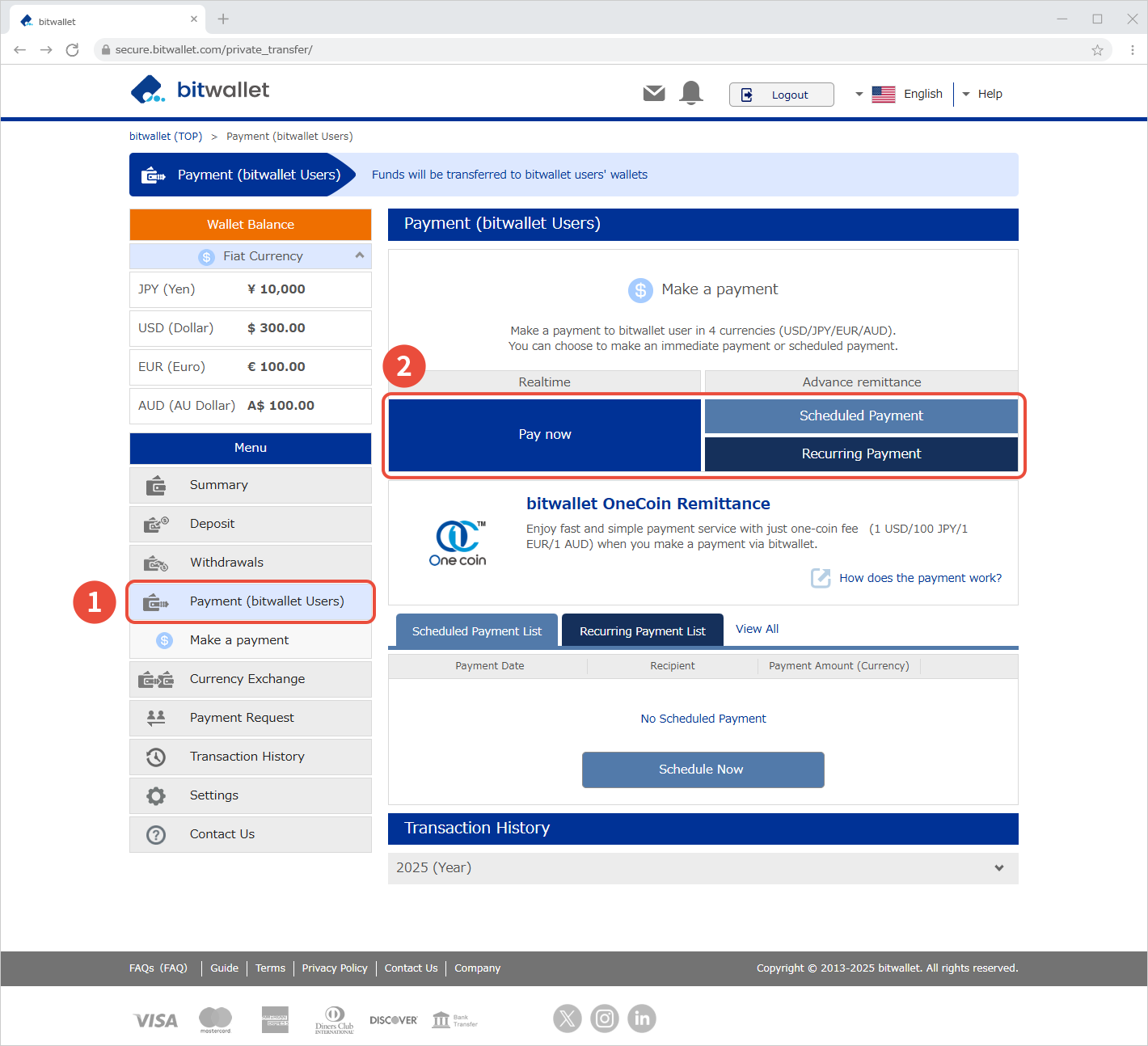Open the View All link
Screen dimensions: 1148x1046
(x=758, y=629)
